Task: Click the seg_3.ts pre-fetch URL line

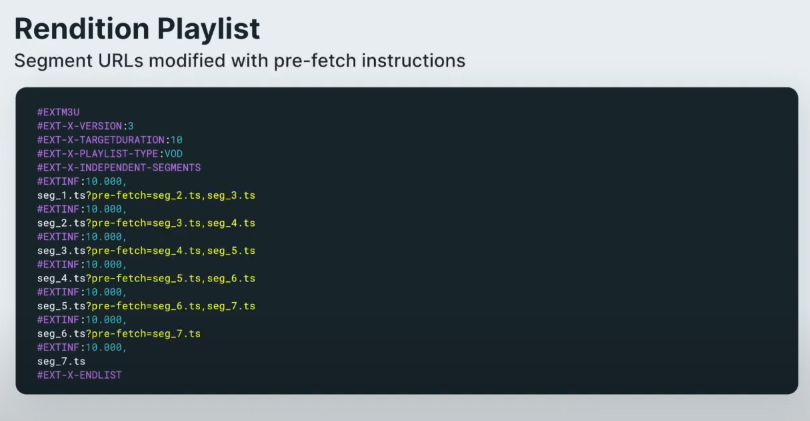Action: coord(146,251)
